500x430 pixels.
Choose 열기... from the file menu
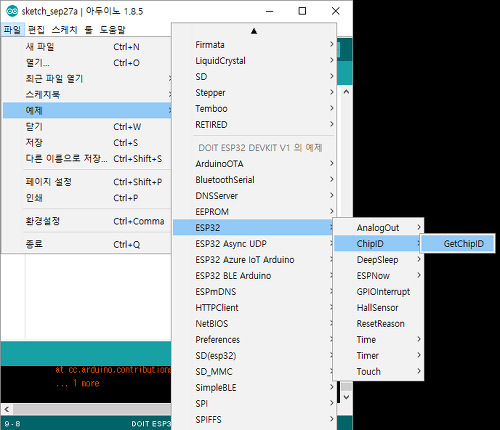[87, 63]
